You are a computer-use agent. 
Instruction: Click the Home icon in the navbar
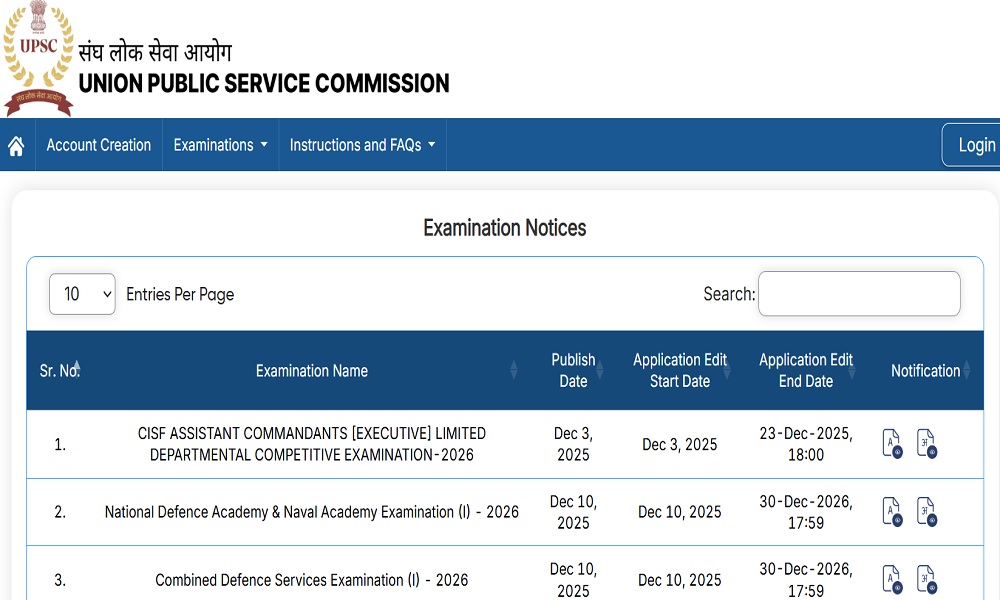(x=16, y=144)
